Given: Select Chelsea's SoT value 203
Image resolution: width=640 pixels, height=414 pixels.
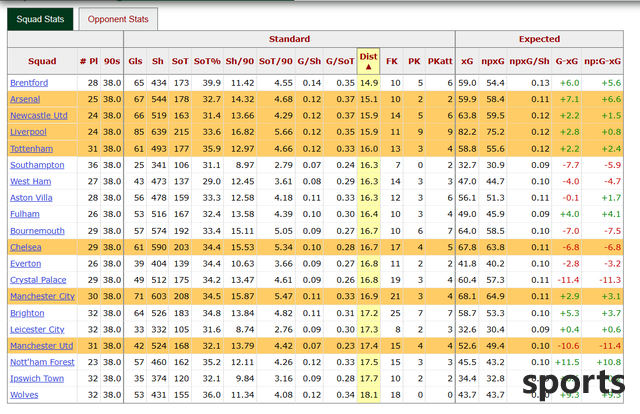Looking at the screenshot, I should (x=182, y=247).
